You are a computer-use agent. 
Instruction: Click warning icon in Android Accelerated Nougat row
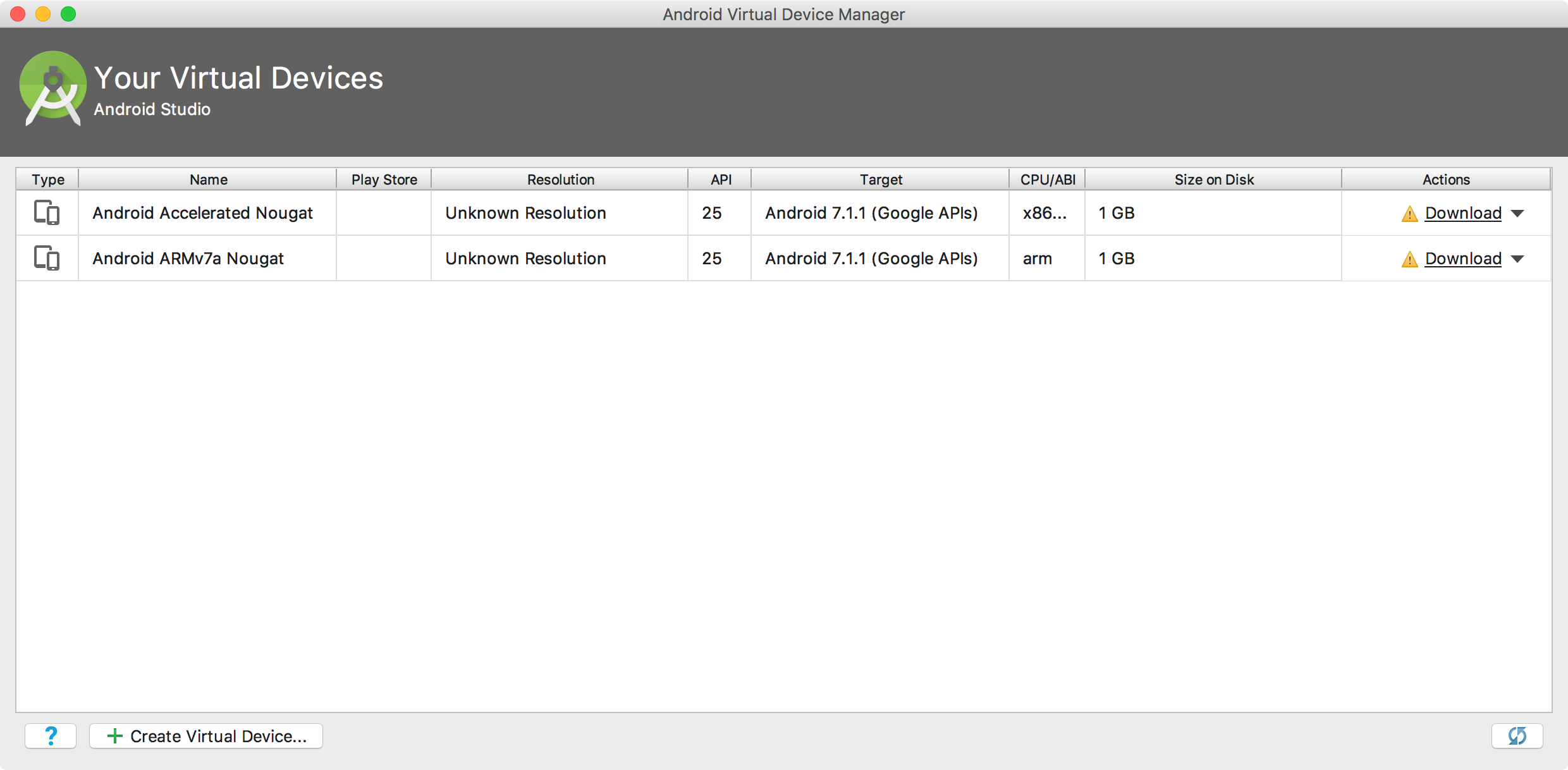click(1409, 214)
